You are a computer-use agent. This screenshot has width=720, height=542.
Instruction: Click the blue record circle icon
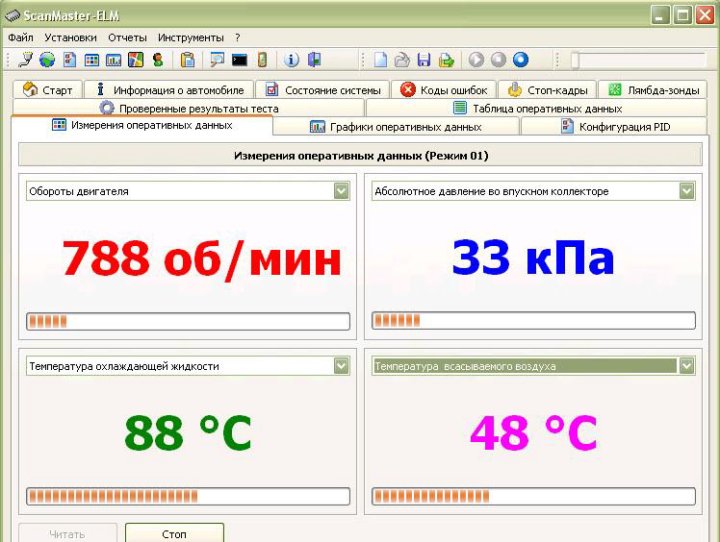coord(520,60)
